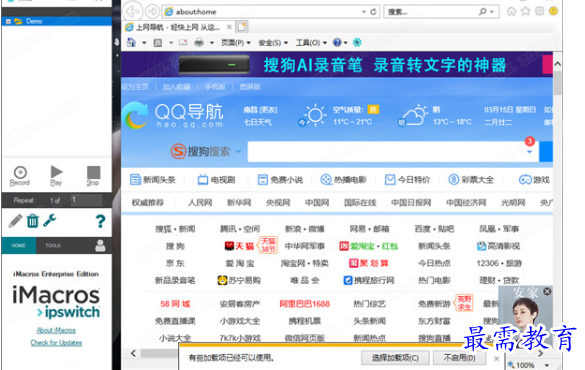Open 携程旅行网 site link
Viewport: 585px width, 370px height.
click(x=369, y=280)
